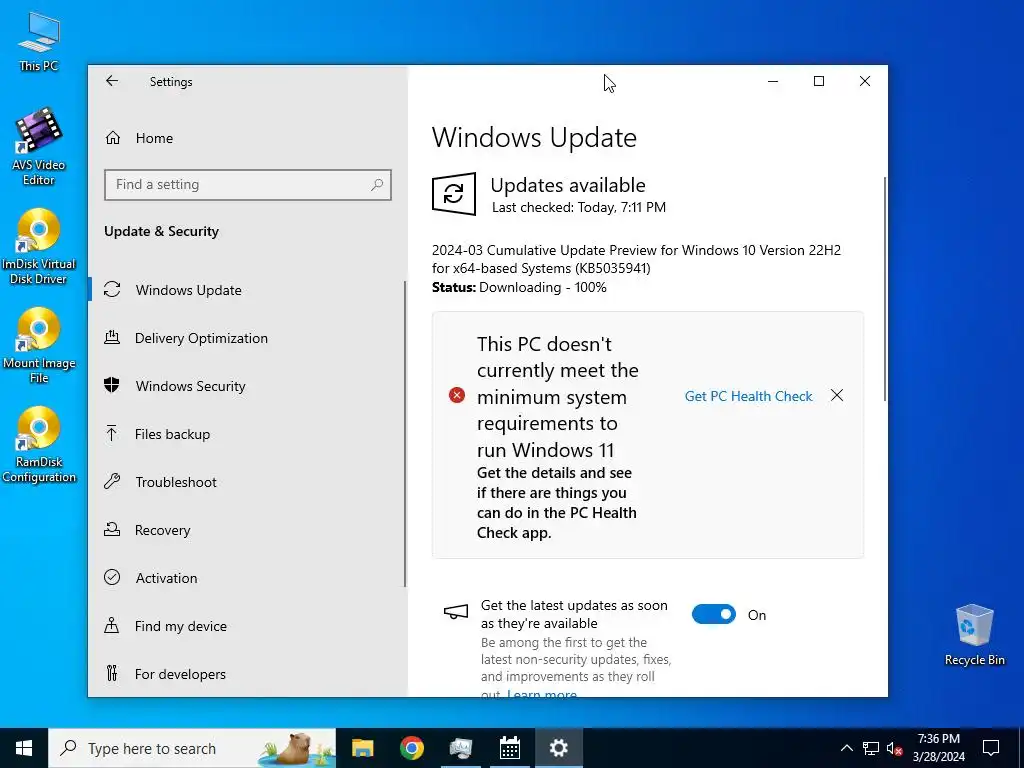The width and height of the screenshot is (1024, 768).
Task: Select Windows Update in the sidebar
Action: [188, 290]
